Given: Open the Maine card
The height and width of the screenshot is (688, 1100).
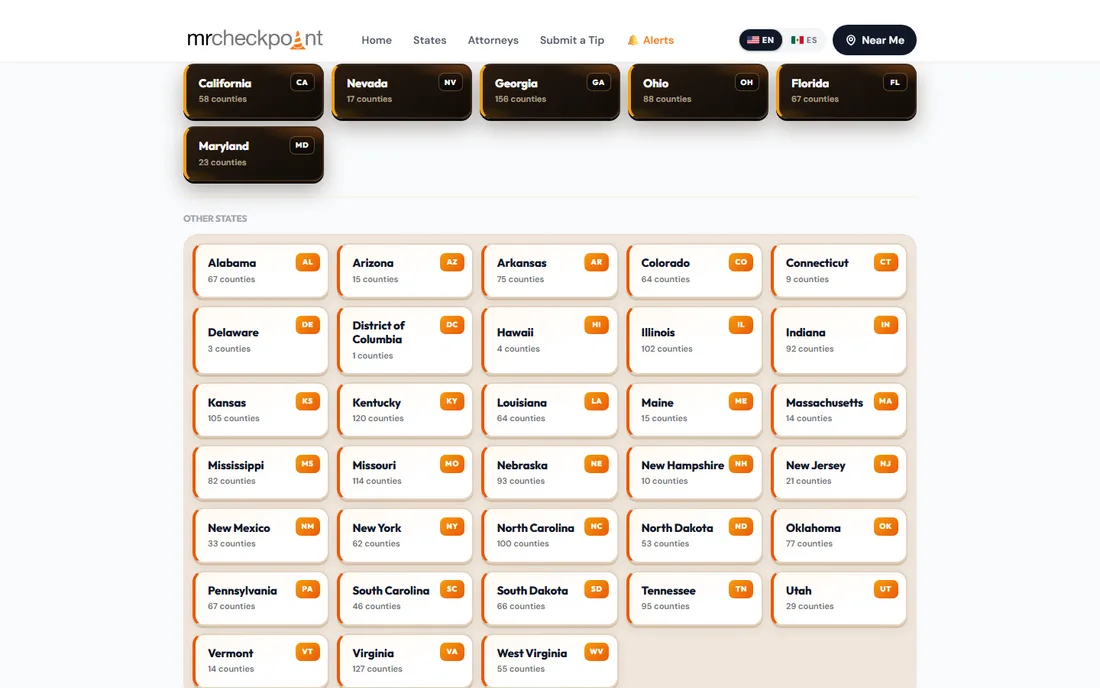Looking at the screenshot, I should (694, 410).
